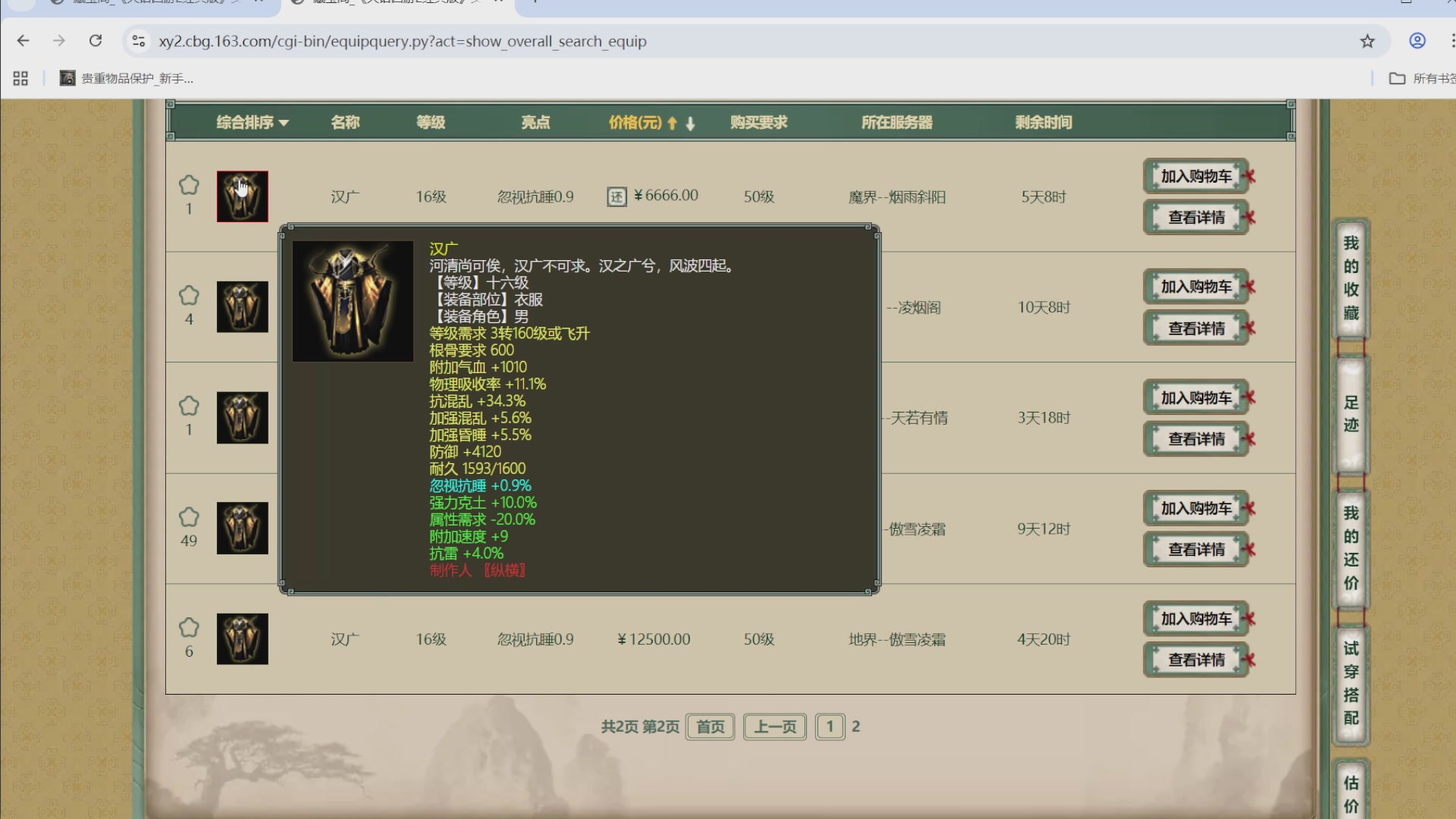This screenshot has height=819, width=1456.
Task: Open the last listing's armor icon
Action: (x=243, y=639)
